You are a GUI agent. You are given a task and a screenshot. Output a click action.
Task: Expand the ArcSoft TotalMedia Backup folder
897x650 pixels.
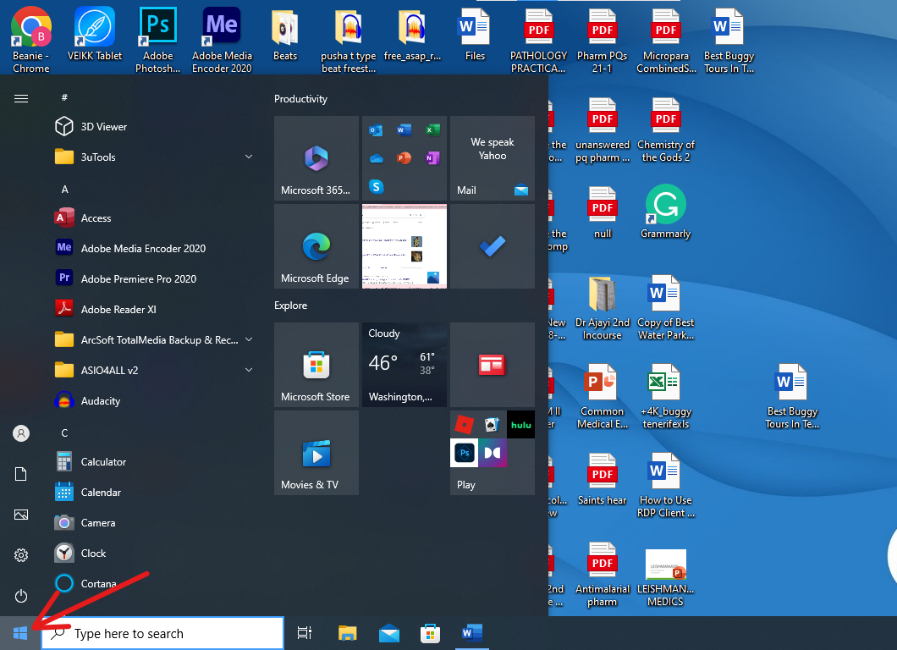tap(154, 340)
